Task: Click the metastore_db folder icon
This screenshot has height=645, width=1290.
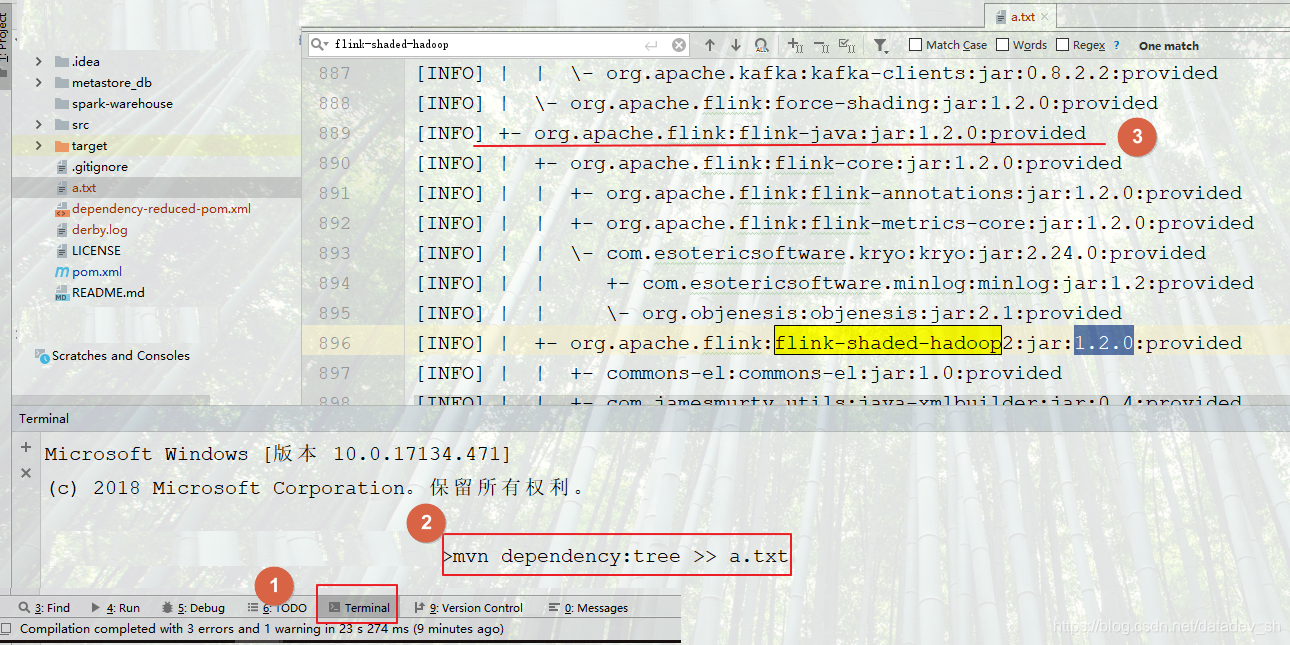Action: [x=62, y=82]
